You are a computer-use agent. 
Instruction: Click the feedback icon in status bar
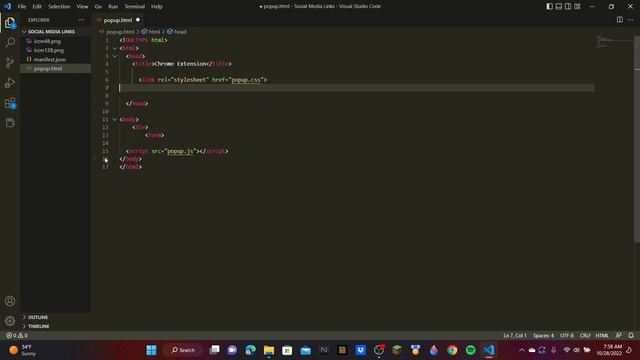618,335
